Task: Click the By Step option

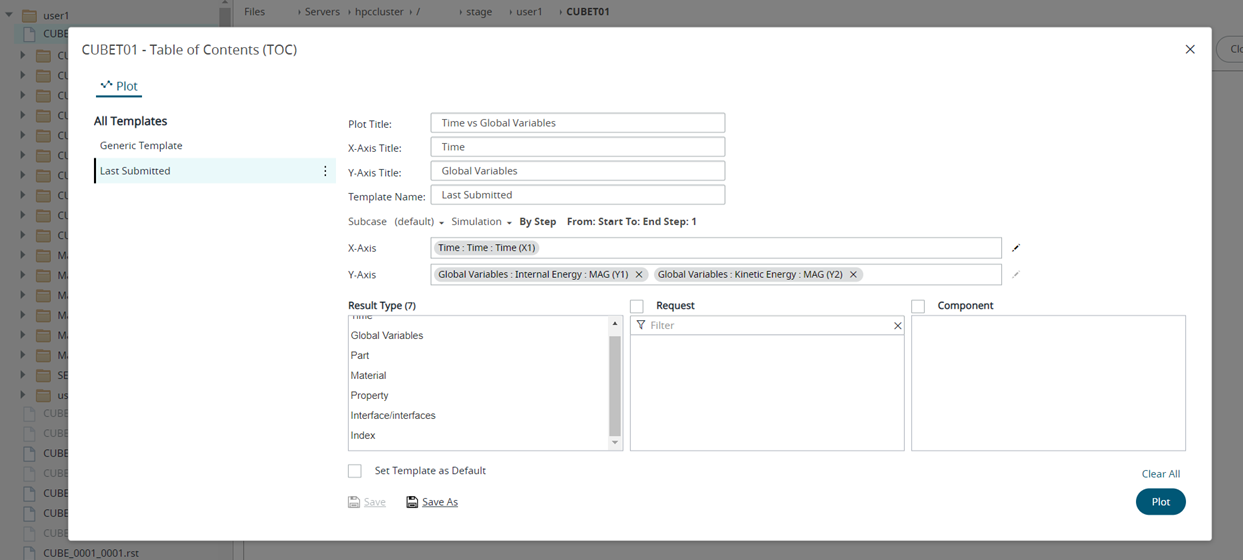Action: pos(538,222)
